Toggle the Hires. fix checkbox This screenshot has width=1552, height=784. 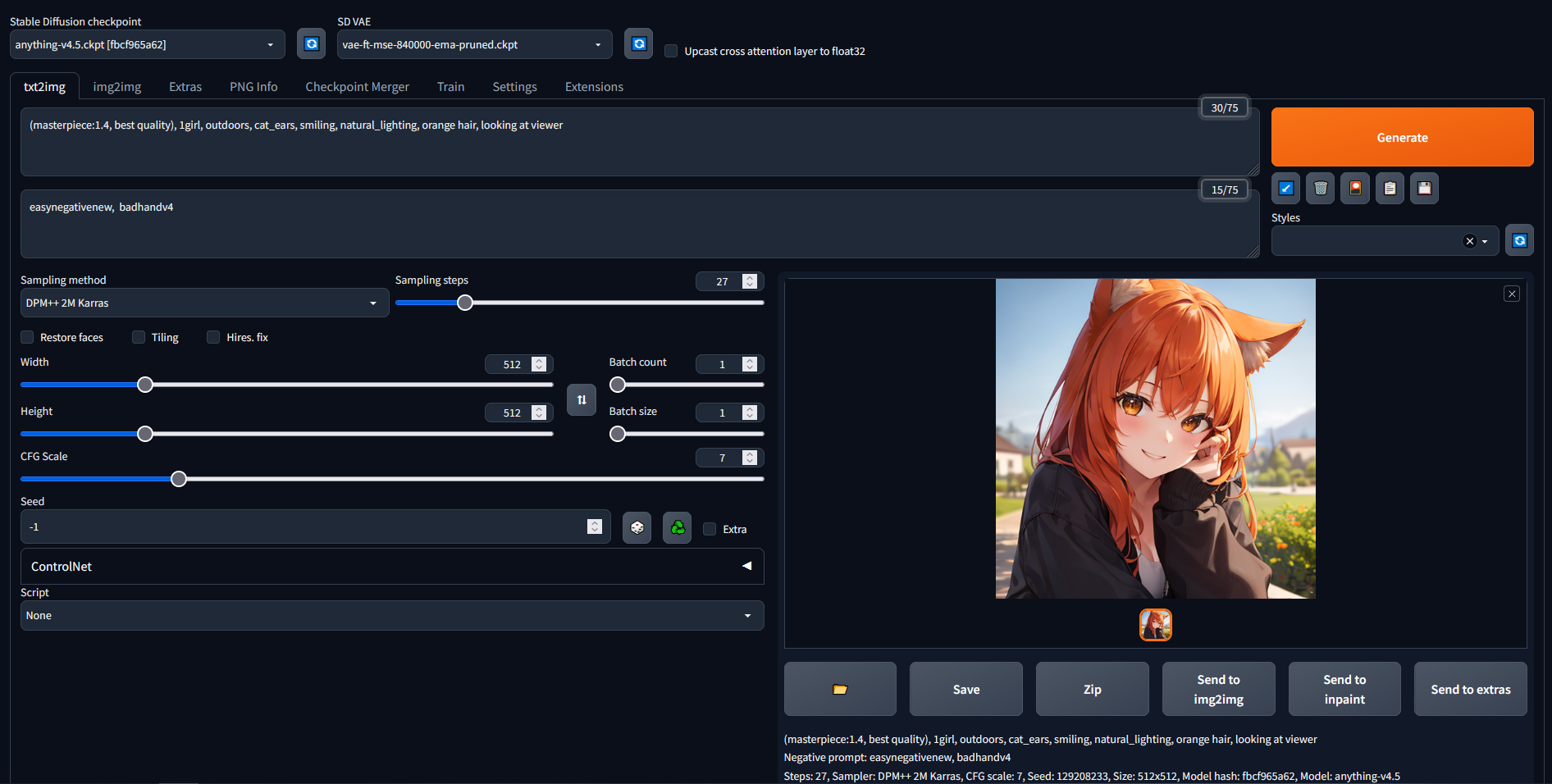[213, 337]
